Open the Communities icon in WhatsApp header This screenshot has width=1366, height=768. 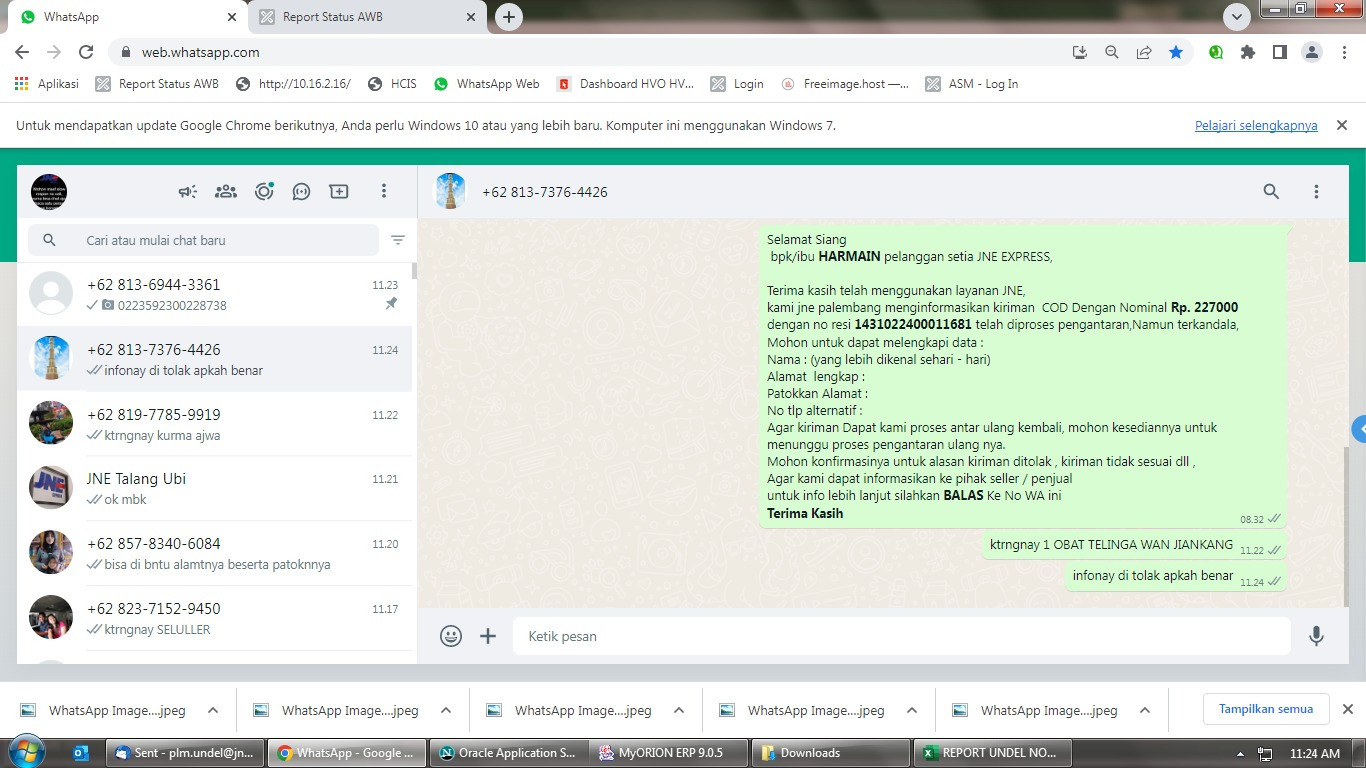click(x=226, y=191)
